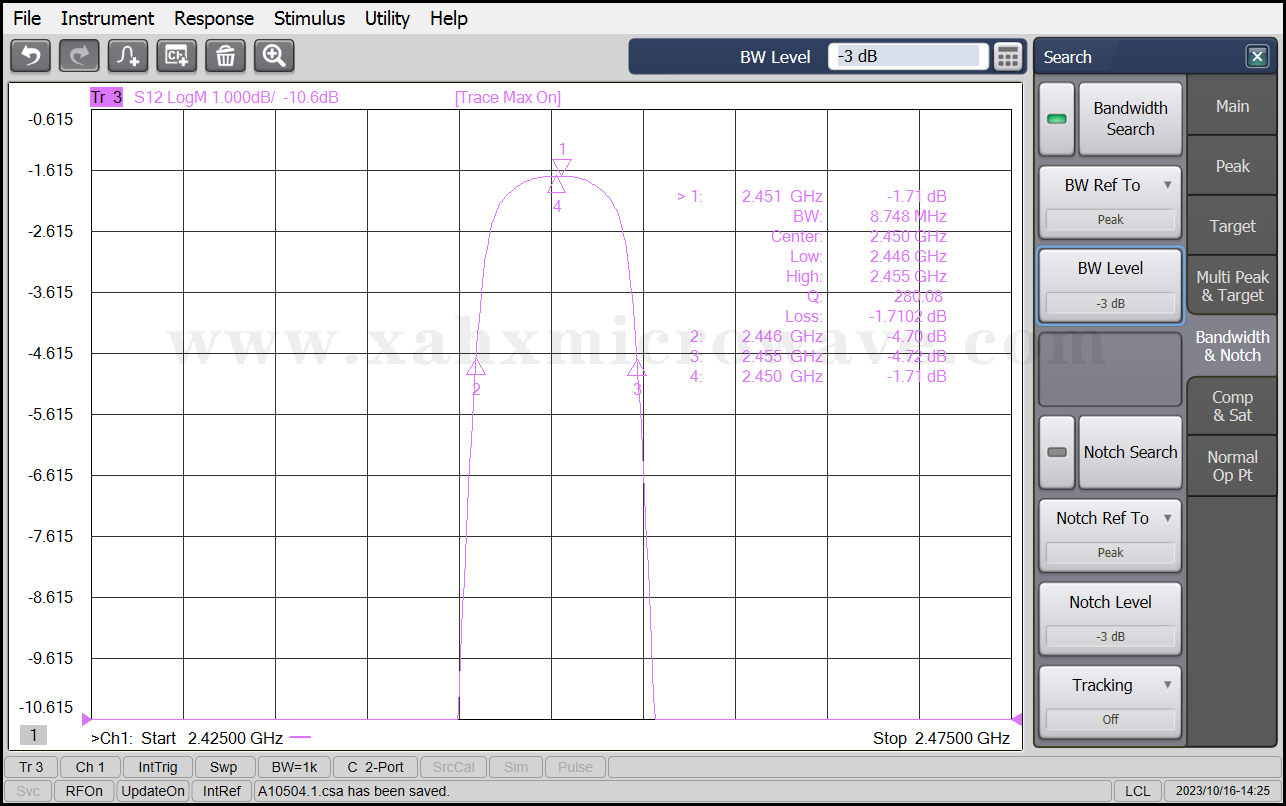Close the Search panel

tap(1257, 57)
